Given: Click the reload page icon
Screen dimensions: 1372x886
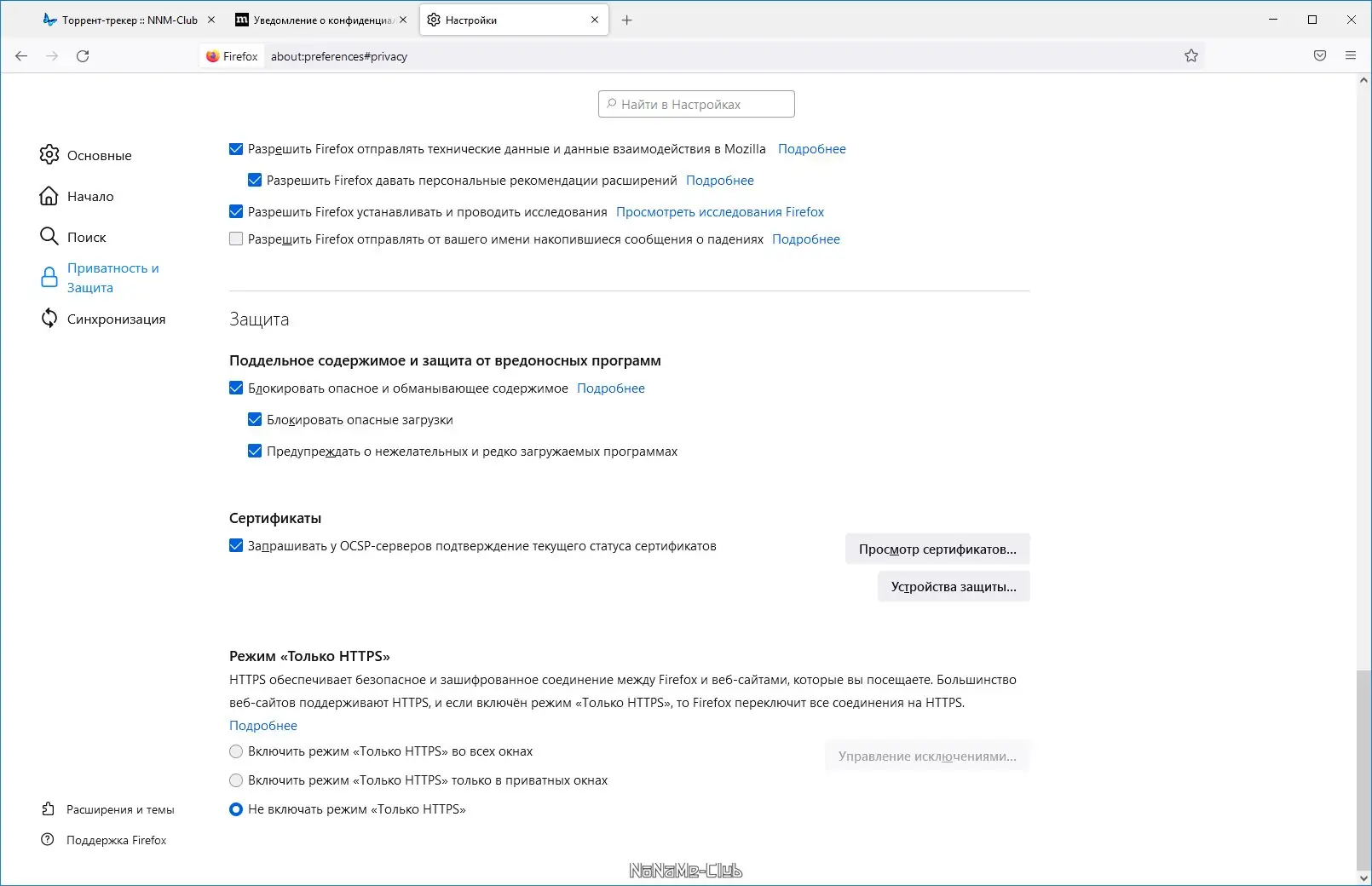Looking at the screenshot, I should coord(83,56).
